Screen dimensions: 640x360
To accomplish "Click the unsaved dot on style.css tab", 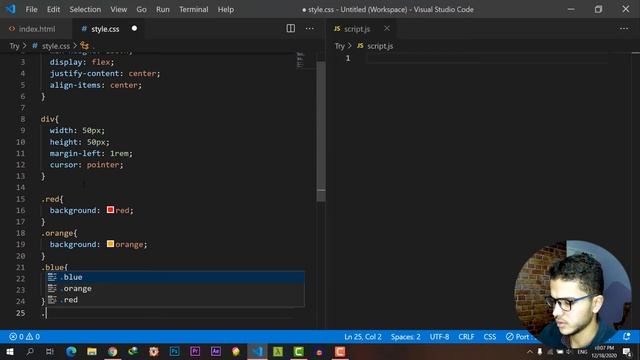I will 134,28.
